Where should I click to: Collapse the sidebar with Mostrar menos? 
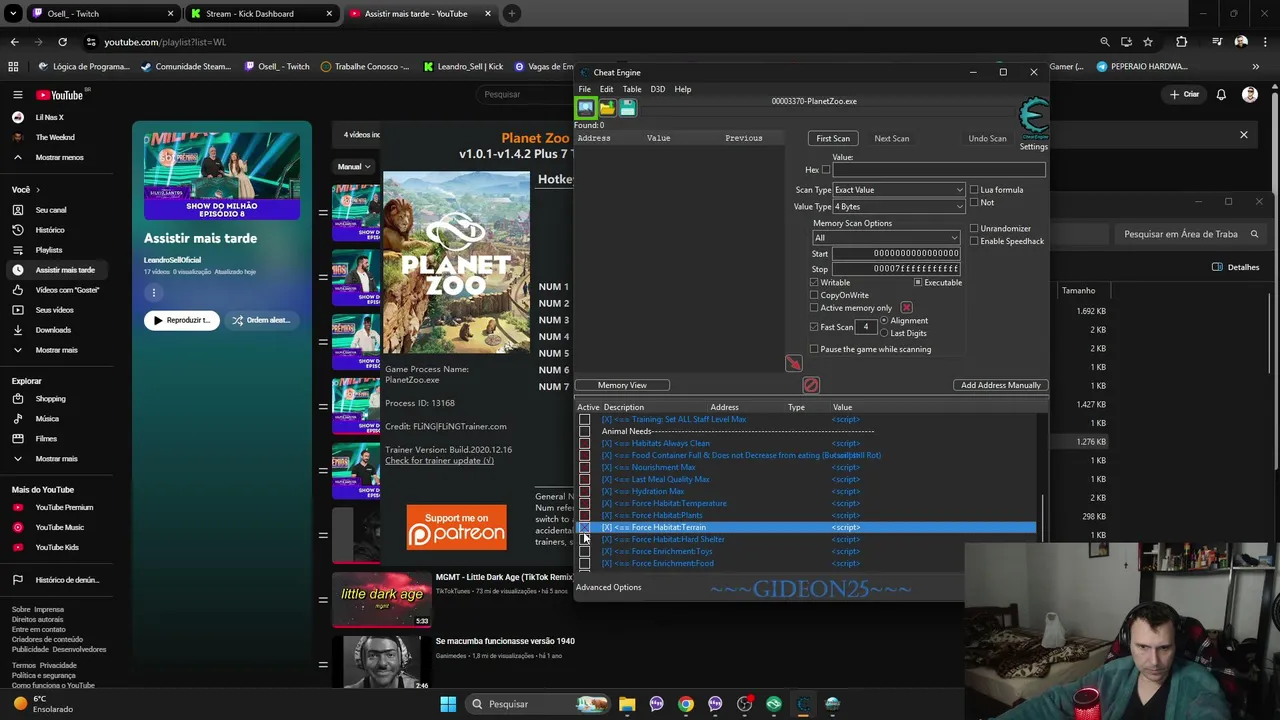click(60, 157)
